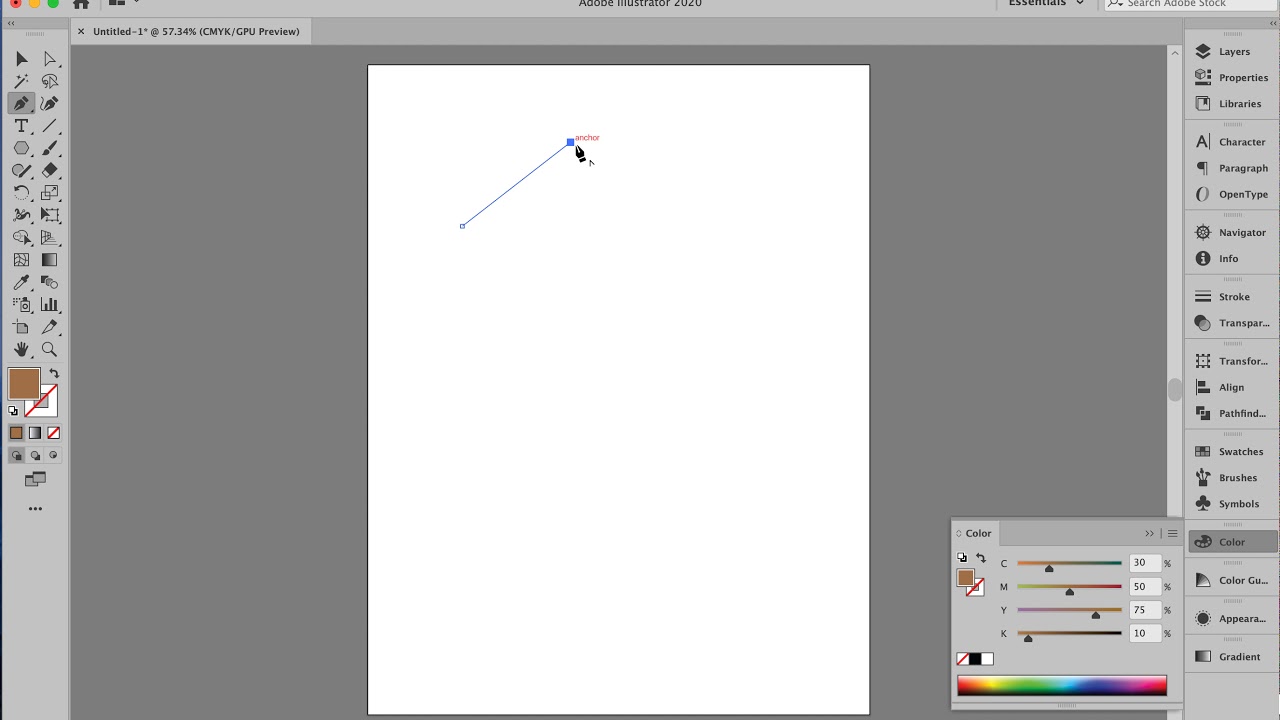The width and height of the screenshot is (1280, 720).
Task: Pick a color from spectrum bar
Action: point(1062,686)
